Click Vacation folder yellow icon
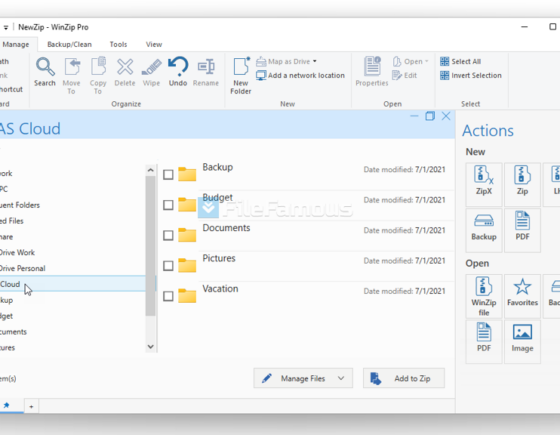The height and width of the screenshot is (435, 560). click(187, 295)
